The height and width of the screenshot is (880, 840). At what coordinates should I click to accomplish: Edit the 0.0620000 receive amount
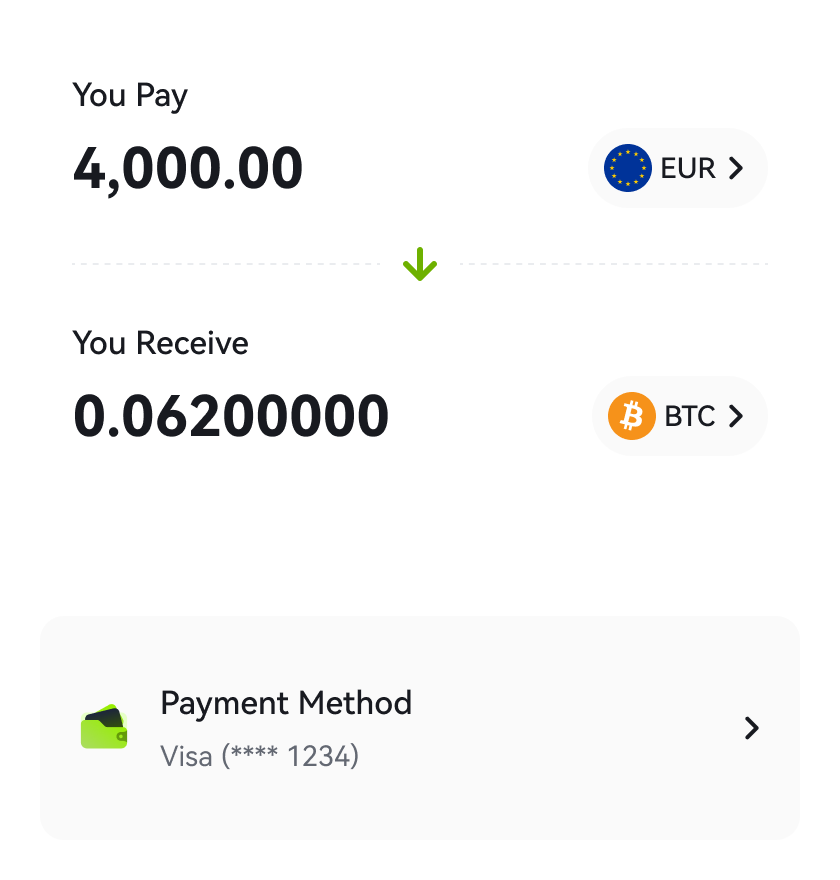point(231,416)
